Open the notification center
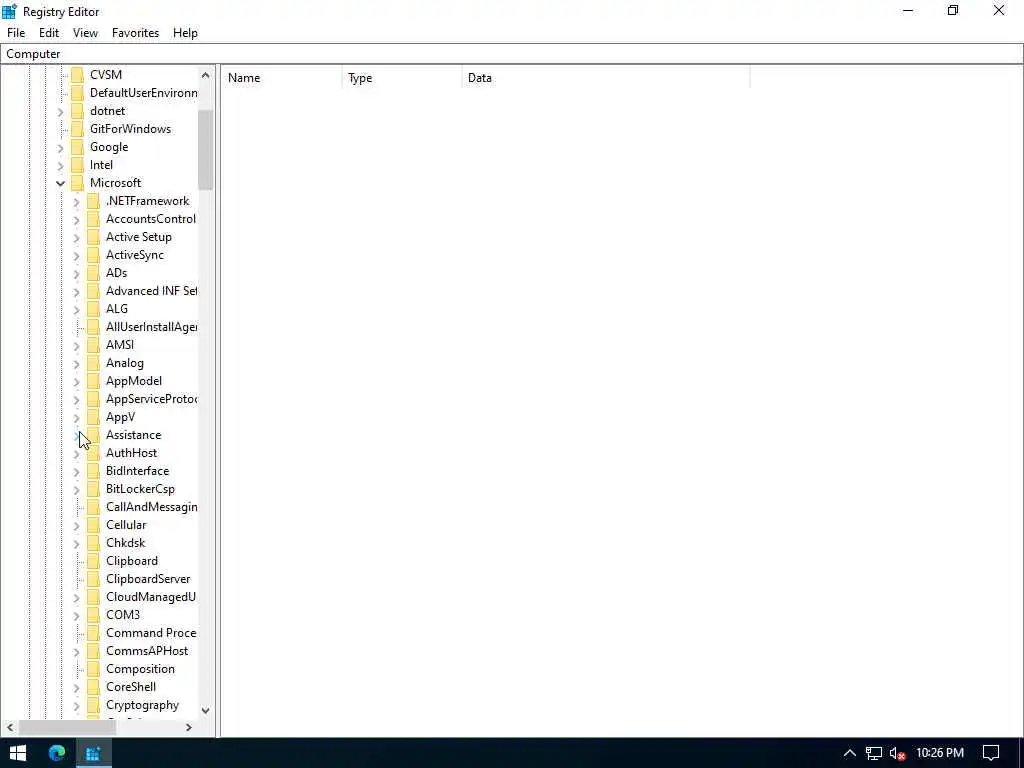 991,753
